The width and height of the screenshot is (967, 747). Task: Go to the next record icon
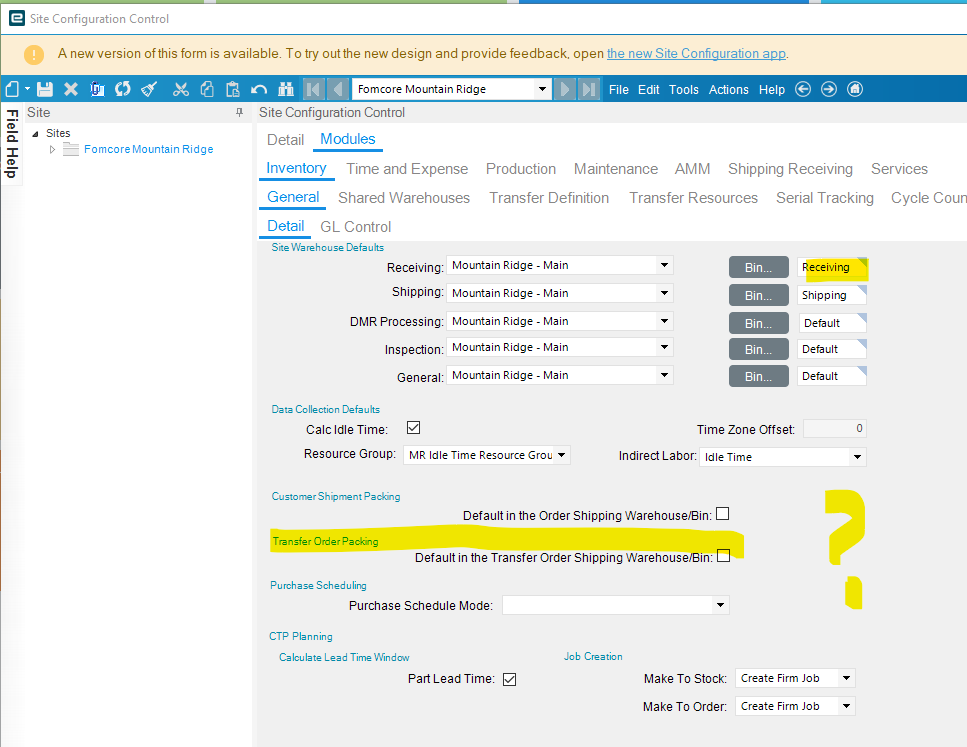[x=564, y=89]
